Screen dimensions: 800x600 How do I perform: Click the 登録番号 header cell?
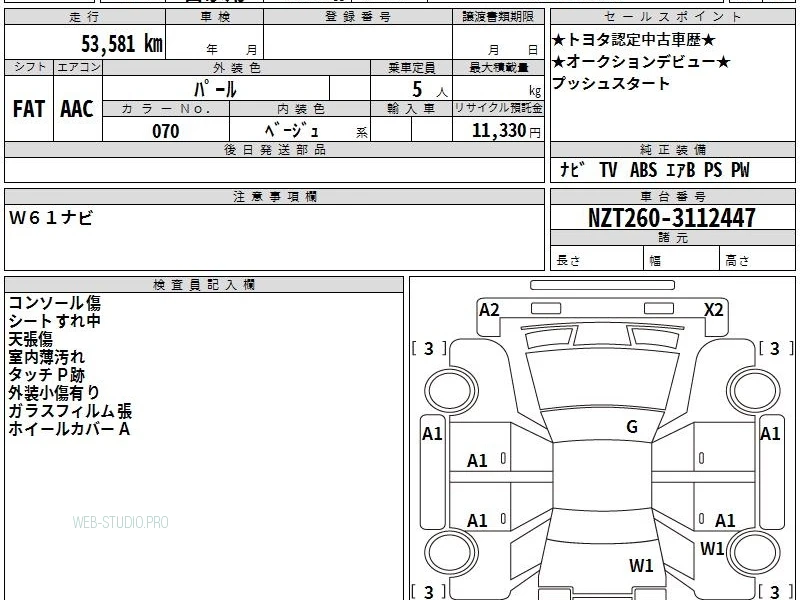[358, 17]
